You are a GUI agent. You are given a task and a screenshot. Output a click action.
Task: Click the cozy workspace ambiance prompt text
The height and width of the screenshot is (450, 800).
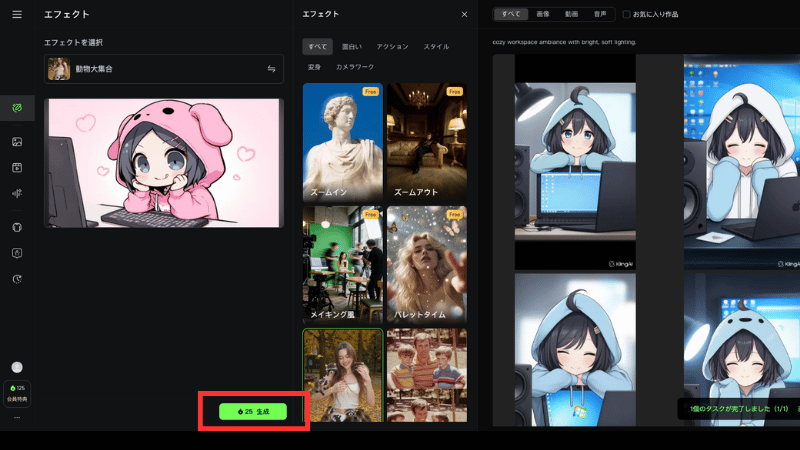click(564, 42)
